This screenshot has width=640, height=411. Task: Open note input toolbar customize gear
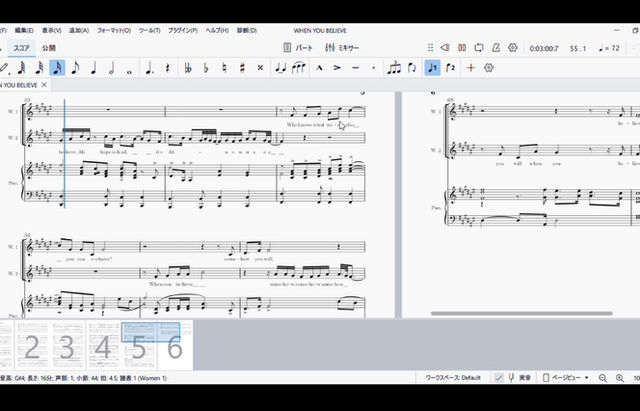[489, 68]
